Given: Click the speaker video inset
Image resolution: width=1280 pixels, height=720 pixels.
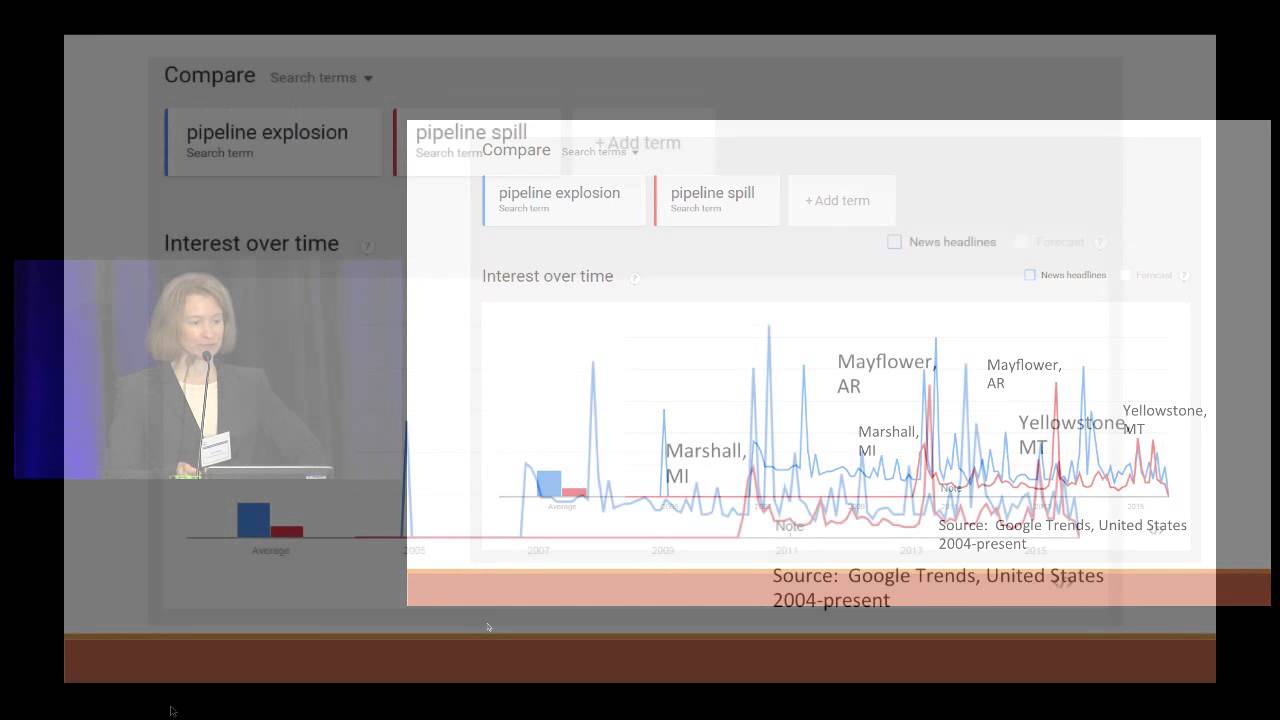Looking at the screenshot, I should point(208,369).
